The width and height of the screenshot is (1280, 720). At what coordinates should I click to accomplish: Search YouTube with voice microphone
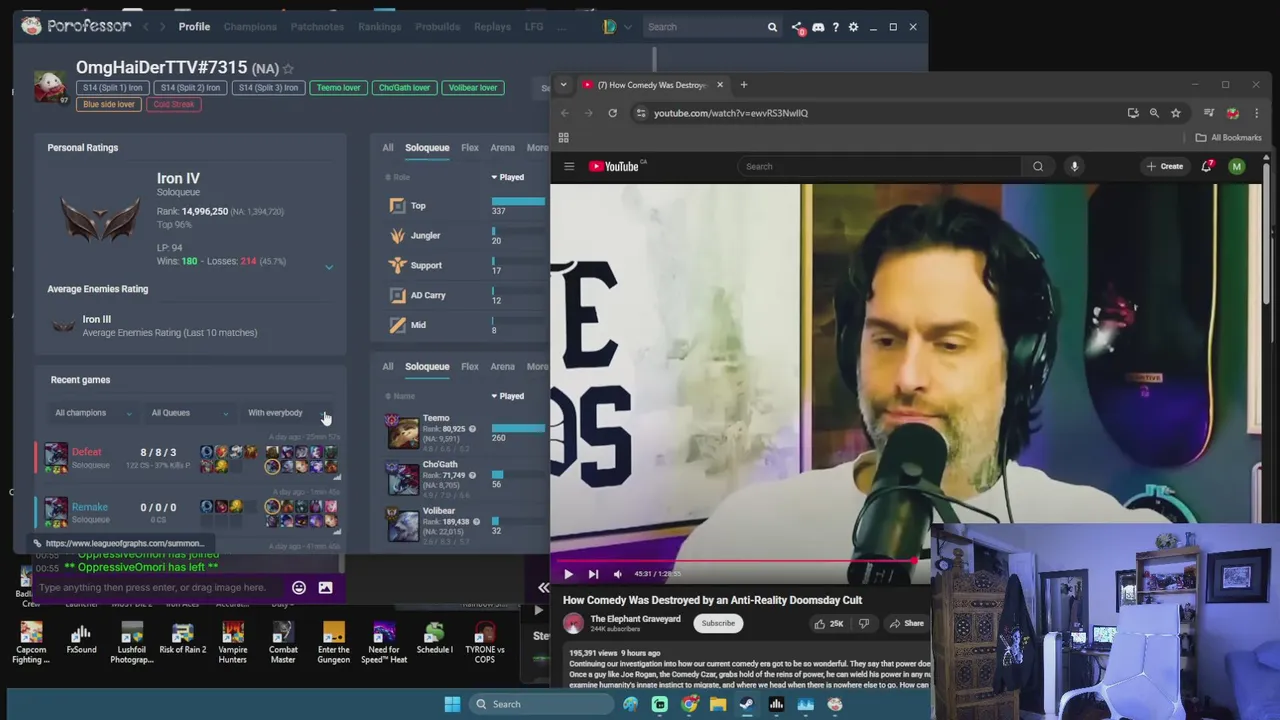pos(1074,167)
